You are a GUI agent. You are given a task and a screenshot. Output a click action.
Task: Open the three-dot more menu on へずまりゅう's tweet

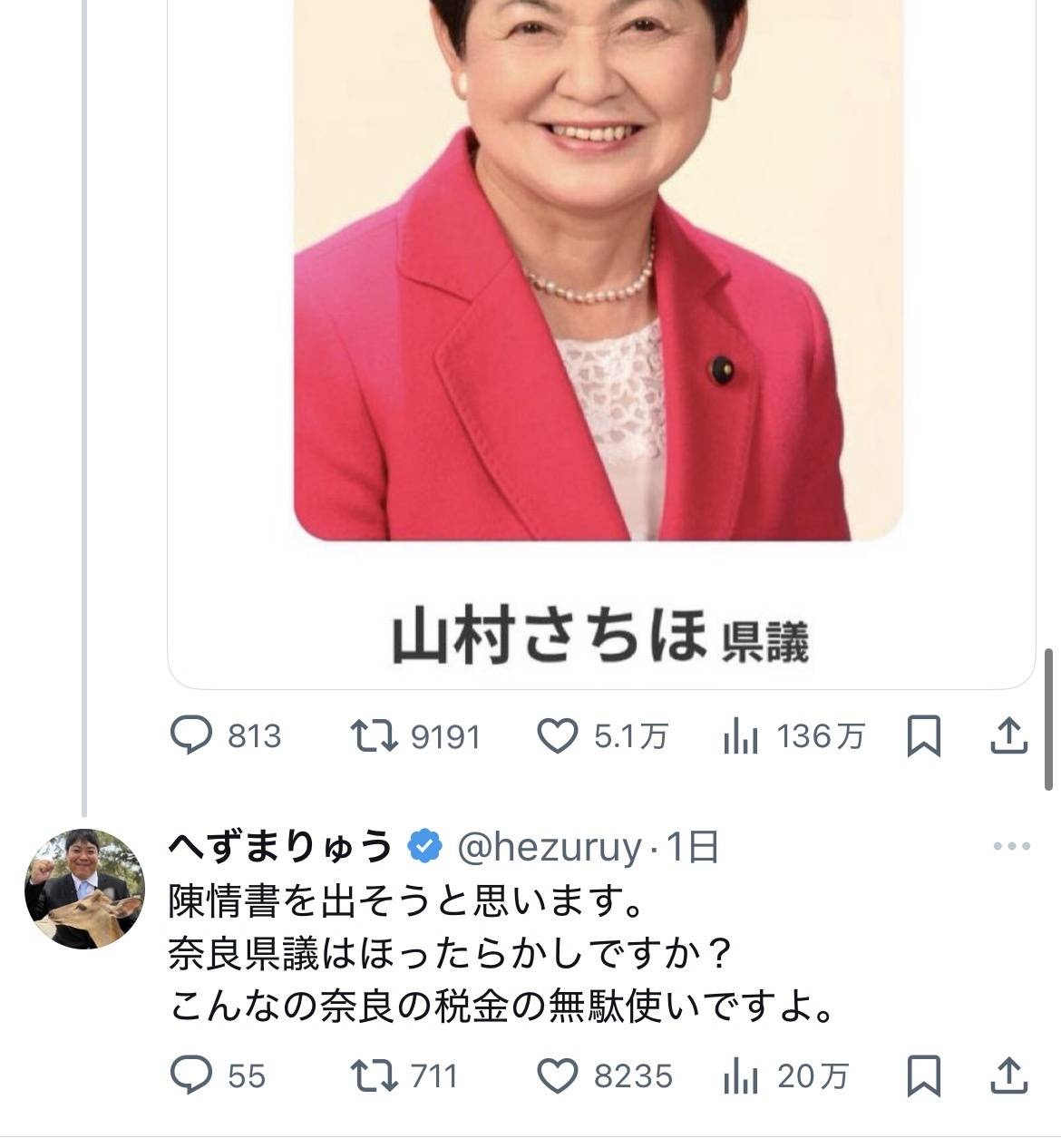tap(1012, 847)
